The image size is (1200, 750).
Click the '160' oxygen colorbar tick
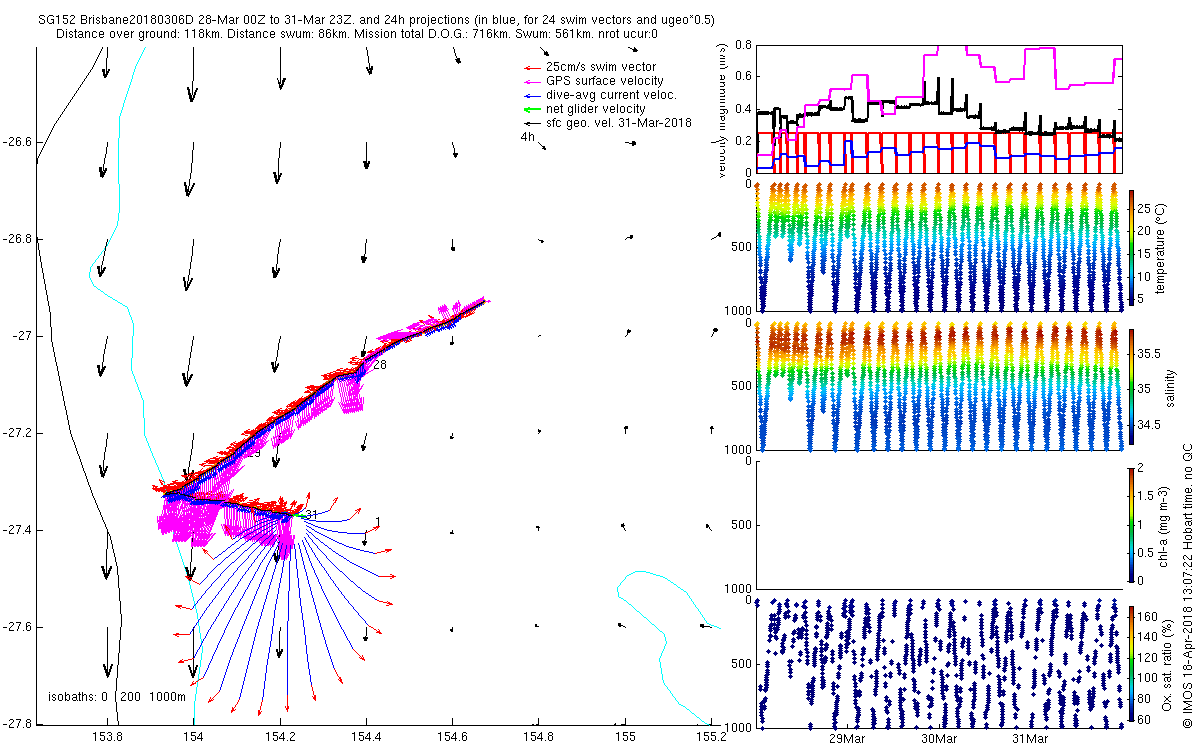[1148, 616]
